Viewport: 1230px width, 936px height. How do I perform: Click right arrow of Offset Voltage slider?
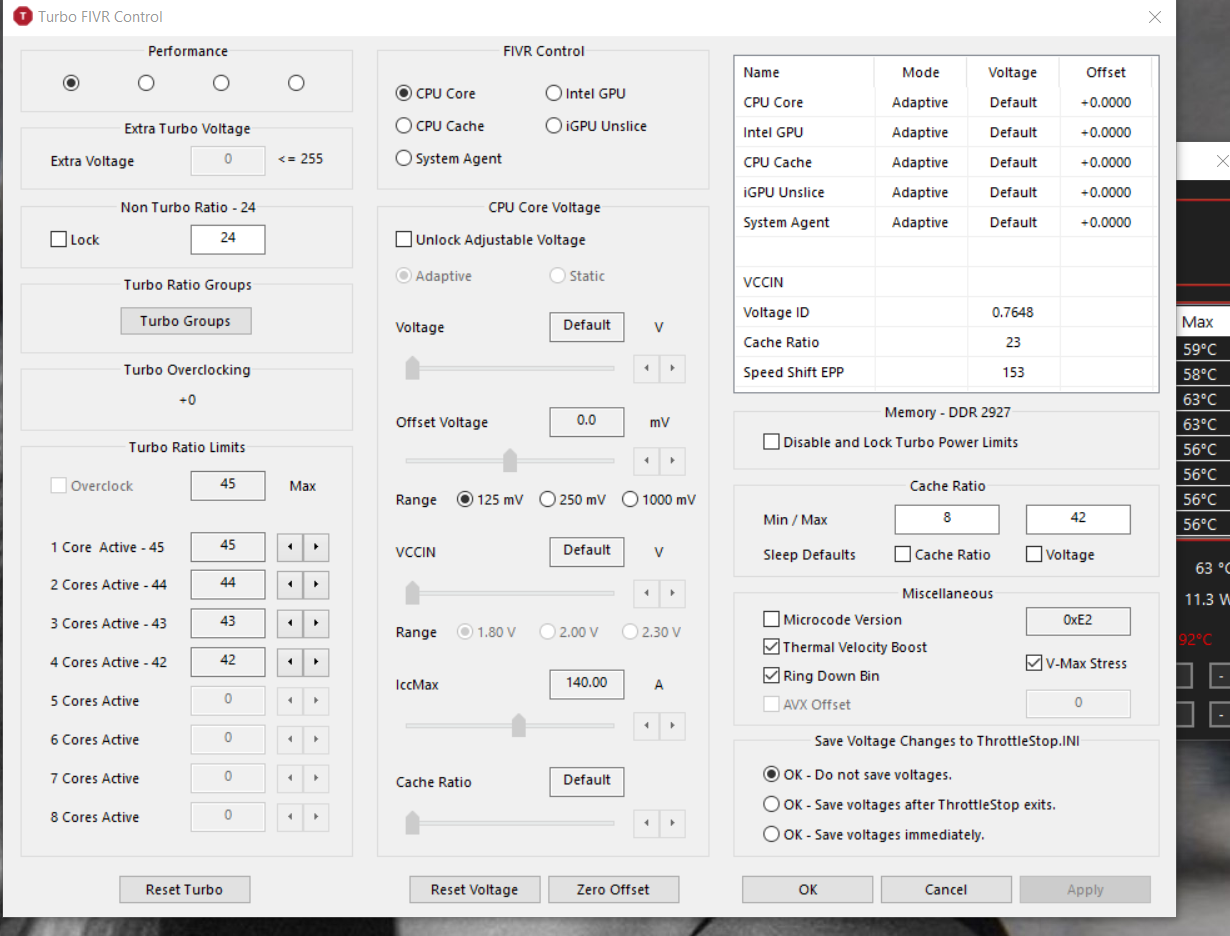click(x=673, y=461)
